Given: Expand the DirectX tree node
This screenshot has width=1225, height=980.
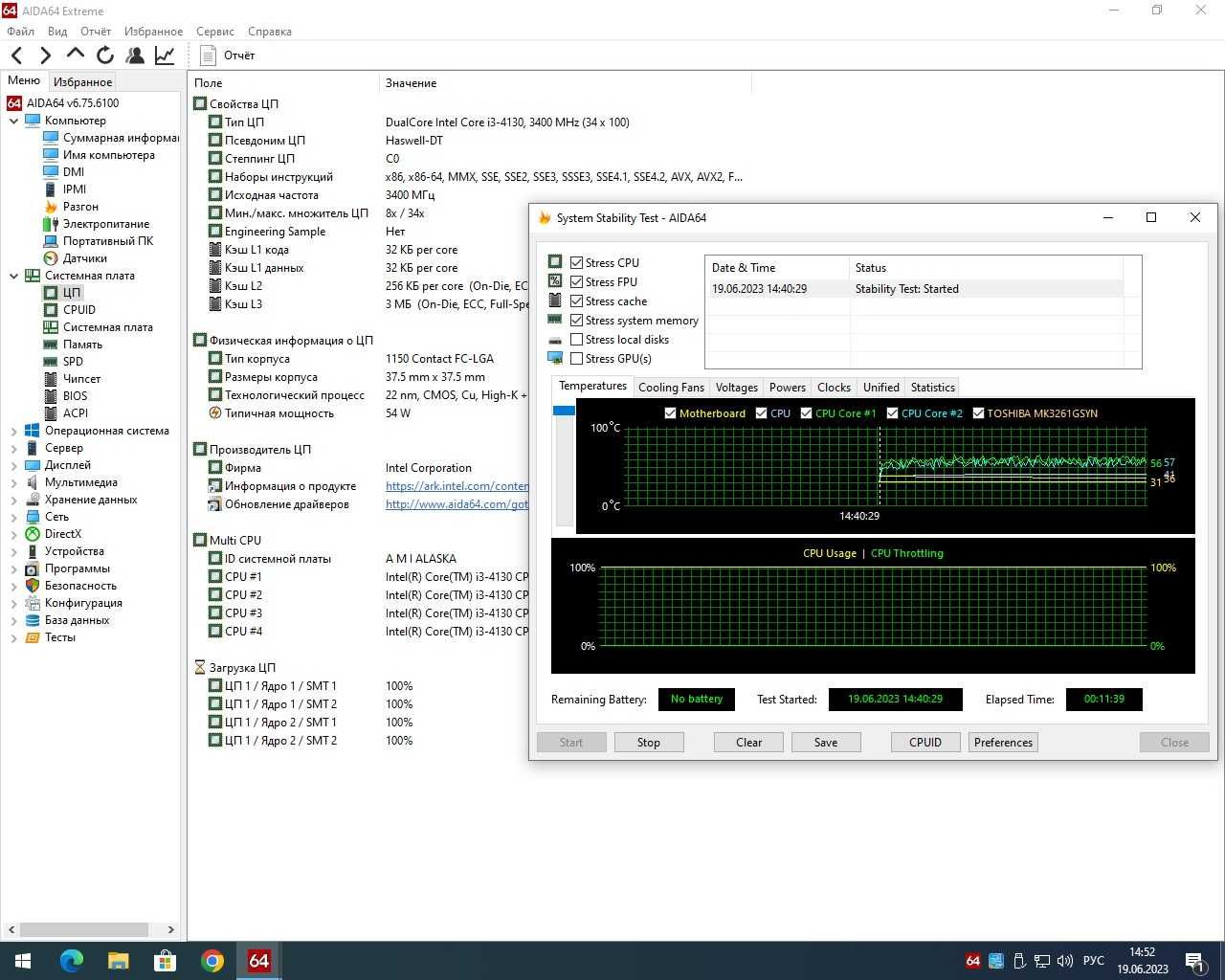Looking at the screenshot, I should point(13,534).
